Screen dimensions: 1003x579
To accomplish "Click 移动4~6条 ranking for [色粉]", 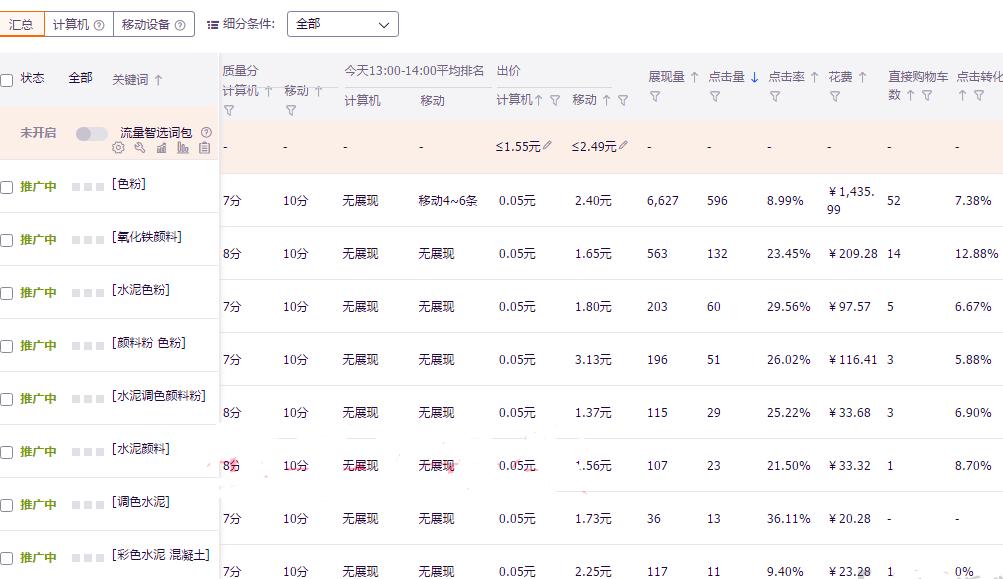I will 448,201.
